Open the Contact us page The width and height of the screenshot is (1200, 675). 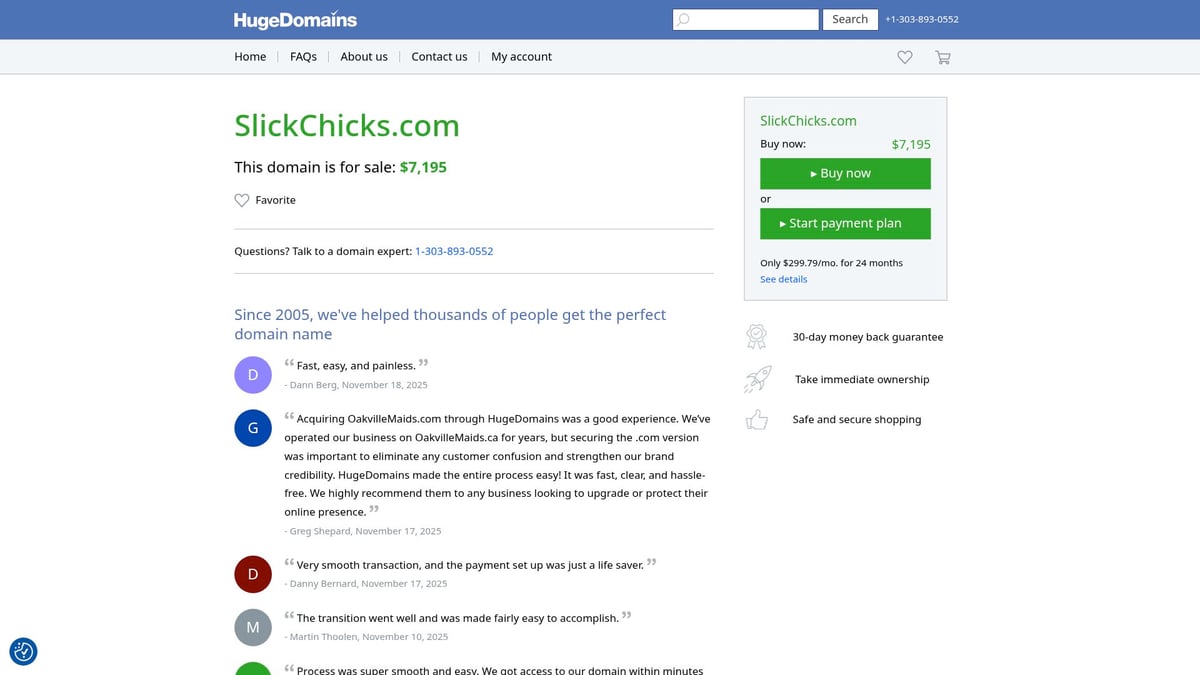click(x=439, y=57)
